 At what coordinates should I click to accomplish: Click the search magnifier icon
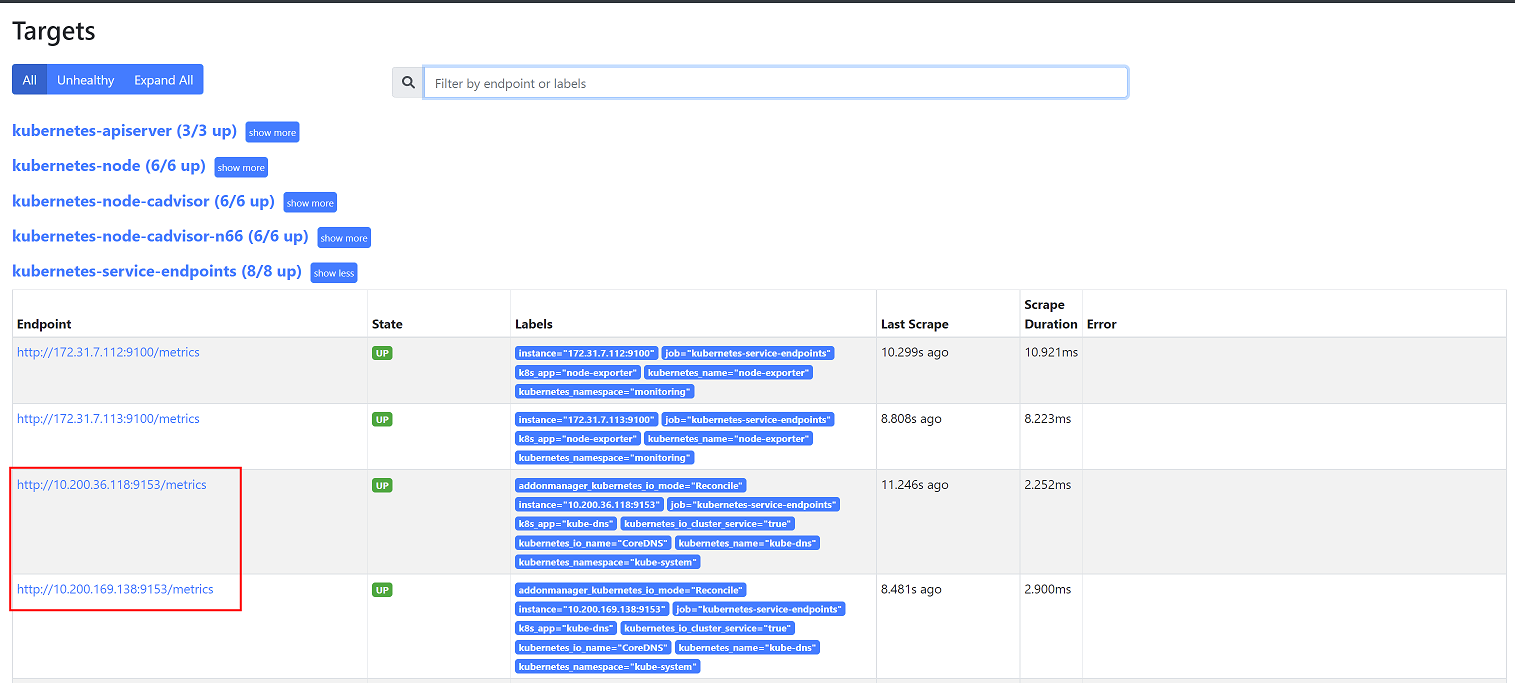(x=407, y=83)
